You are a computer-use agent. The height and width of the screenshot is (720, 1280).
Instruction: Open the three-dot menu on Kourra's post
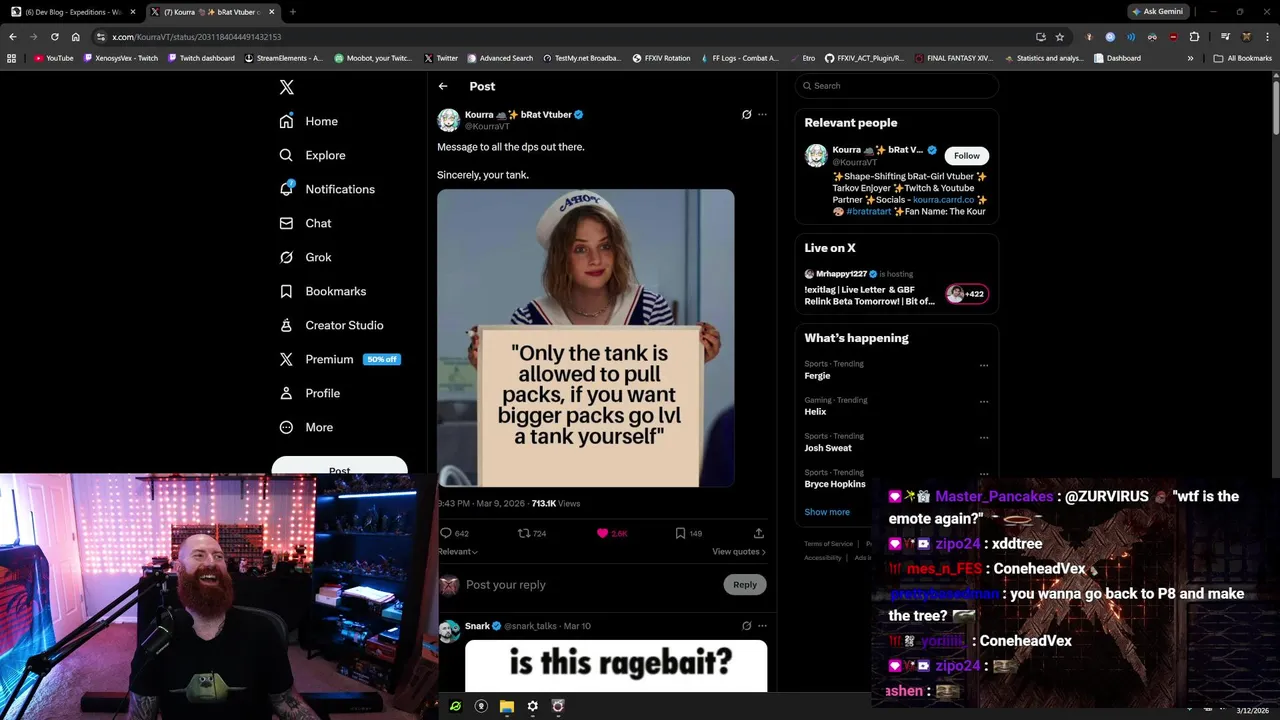pyautogui.click(x=762, y=114)
